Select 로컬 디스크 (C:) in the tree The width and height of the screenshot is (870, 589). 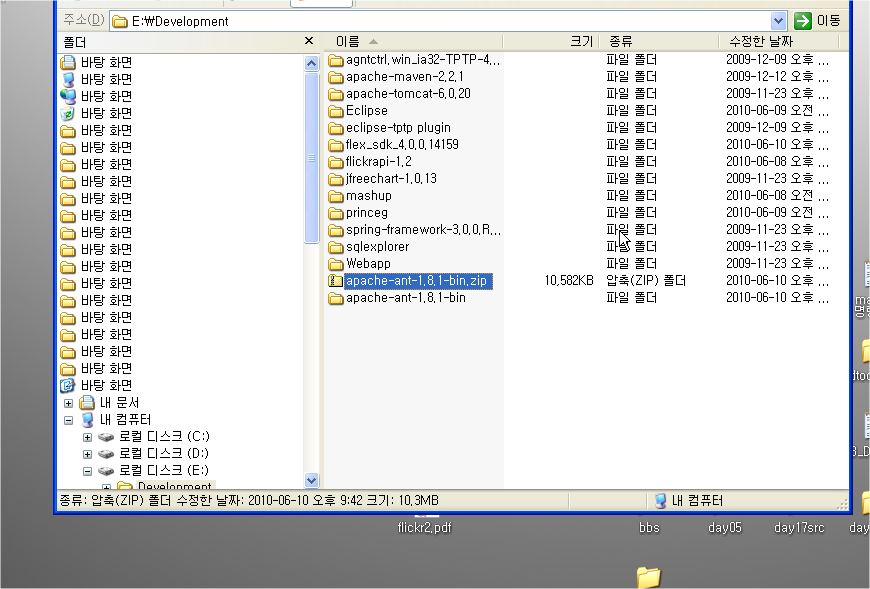(x=164, y=437)
